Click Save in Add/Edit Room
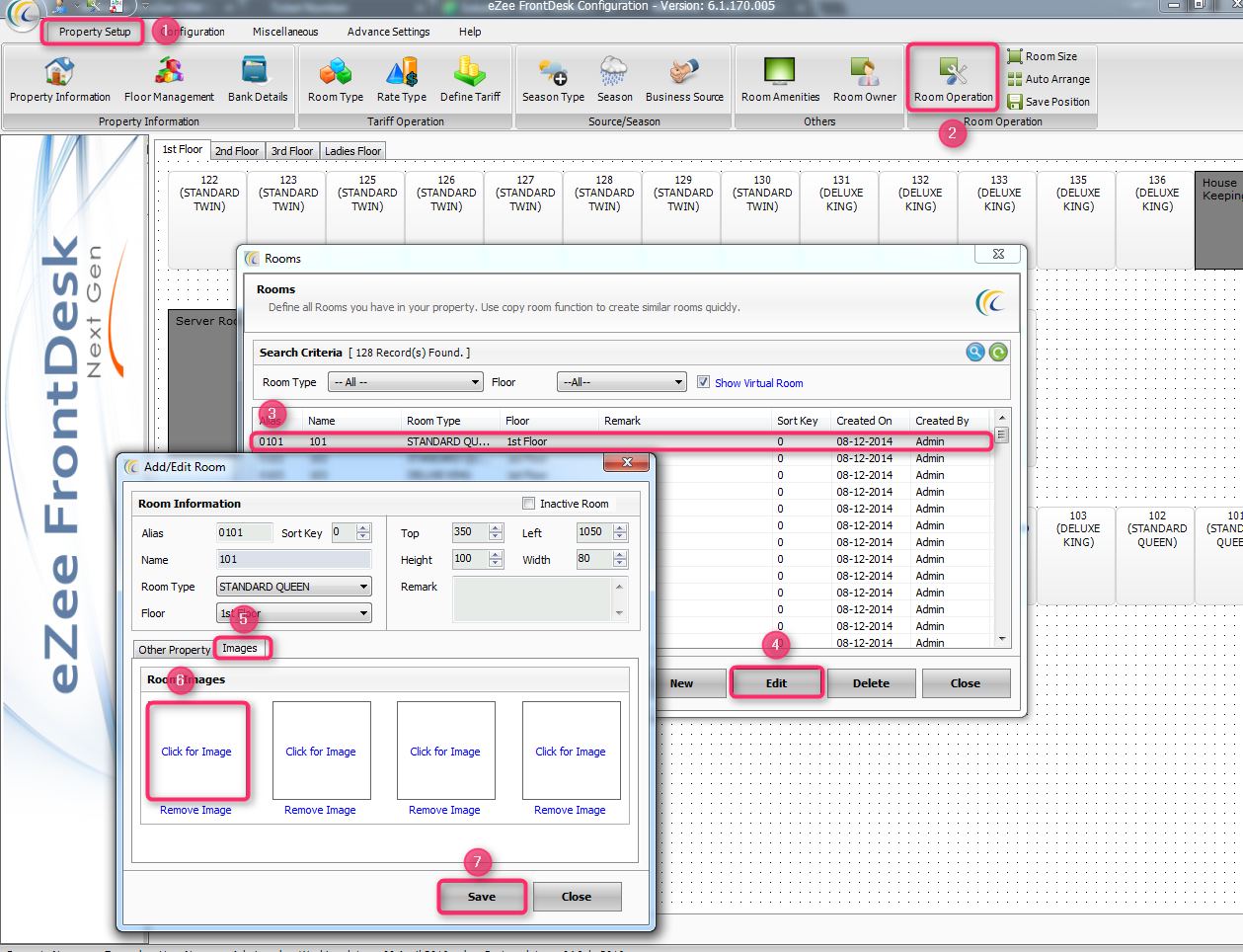 click(482, 897)
